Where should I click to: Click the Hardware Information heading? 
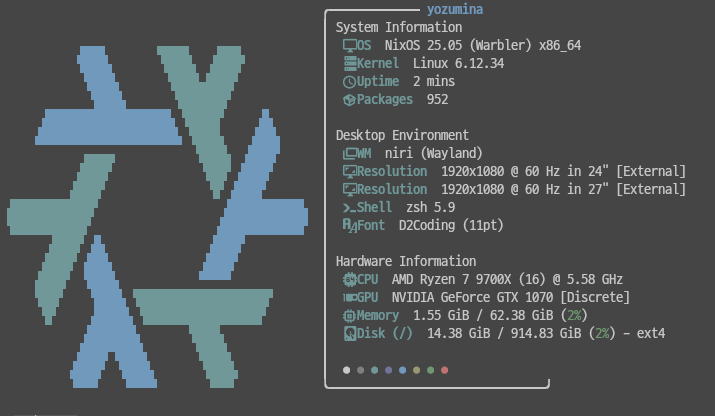pyautogui.click(x=406, y=261)
